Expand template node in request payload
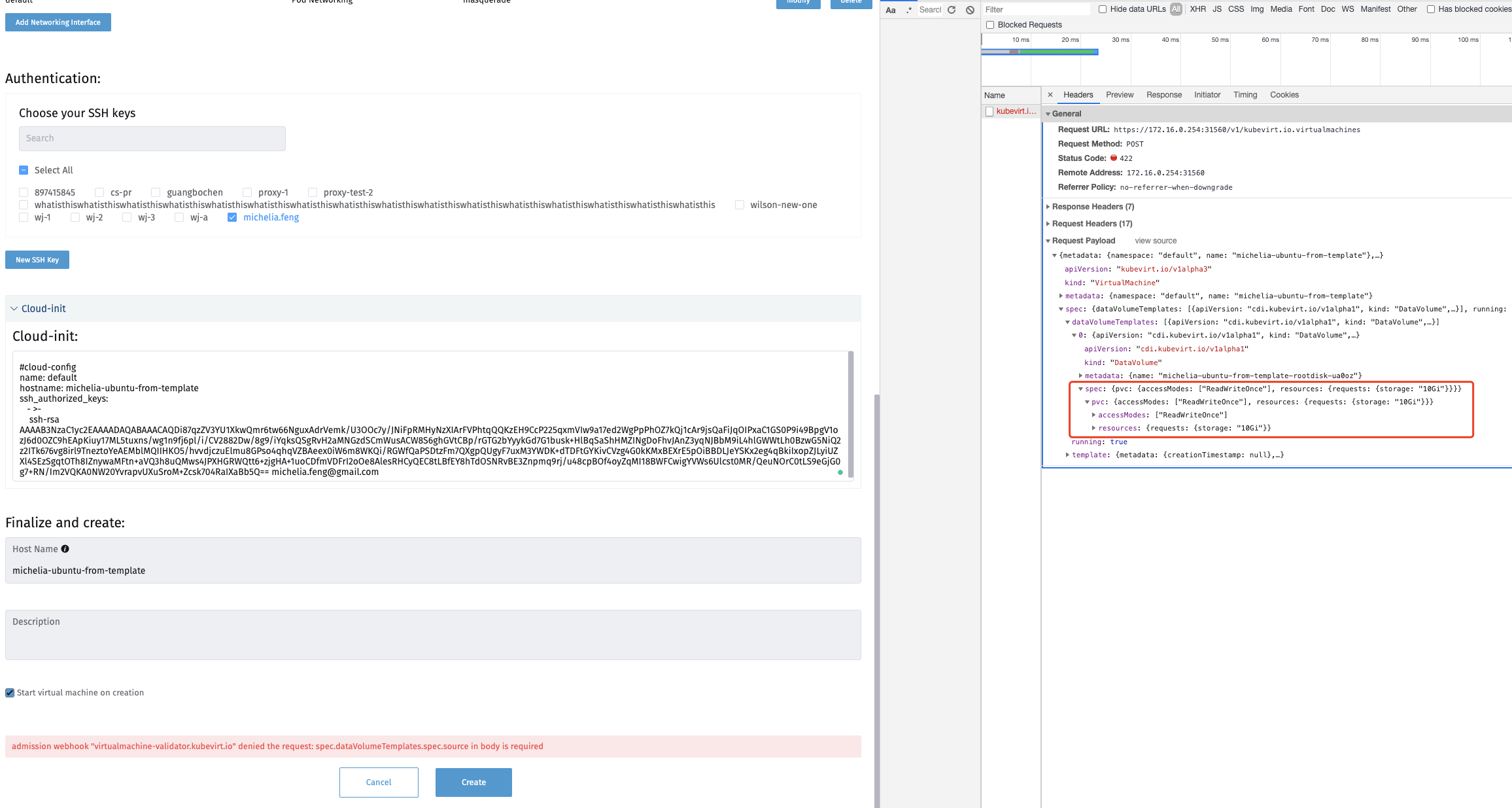This screenshot has height=808, width=1512. click(x=1067, y=455)
